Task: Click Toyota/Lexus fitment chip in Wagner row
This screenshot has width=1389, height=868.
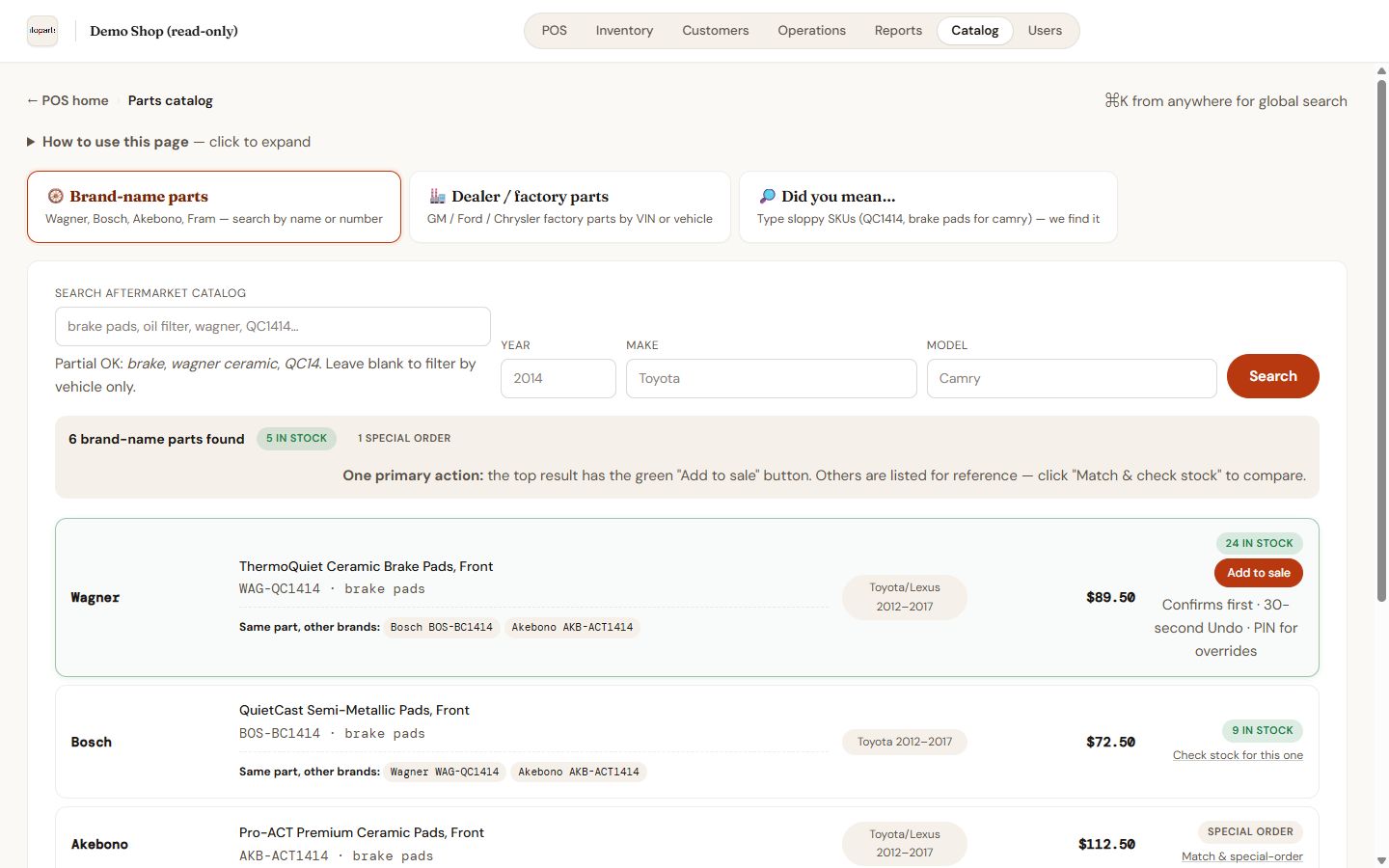Action: pos(905,597)
